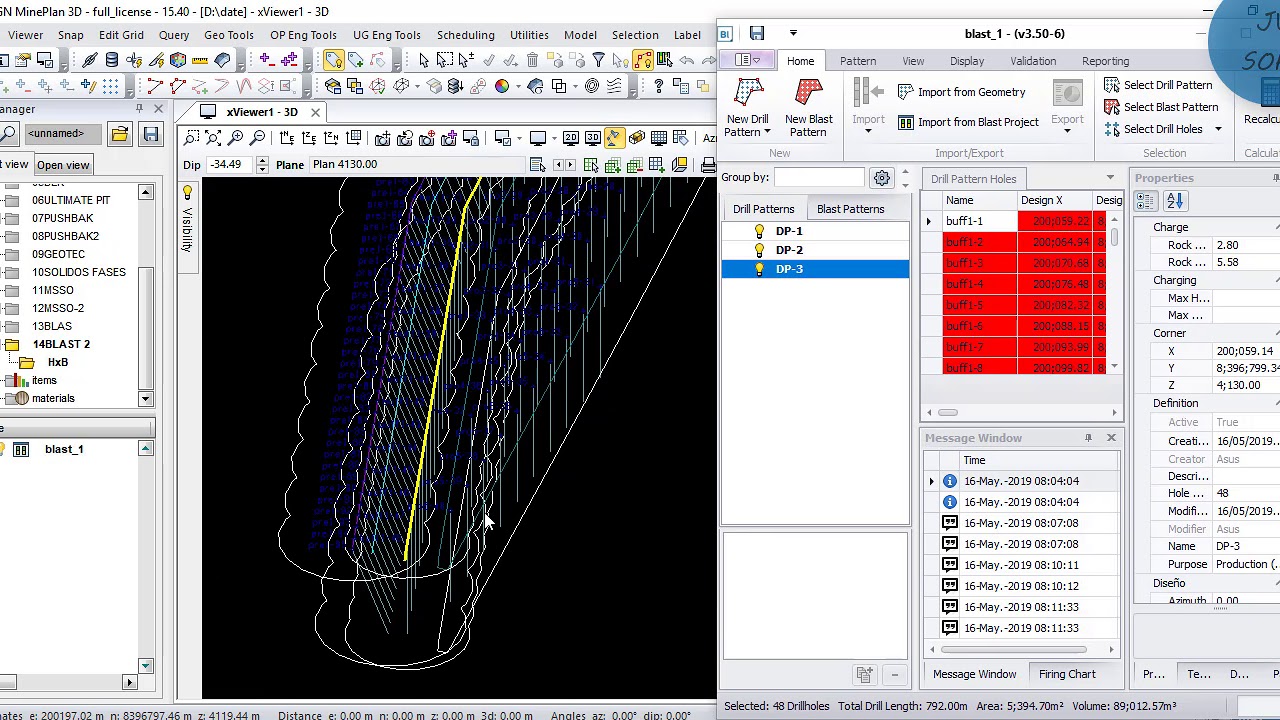
Task: Switch to the Firing Chart tab
Action: click(x=1067, y=674)
